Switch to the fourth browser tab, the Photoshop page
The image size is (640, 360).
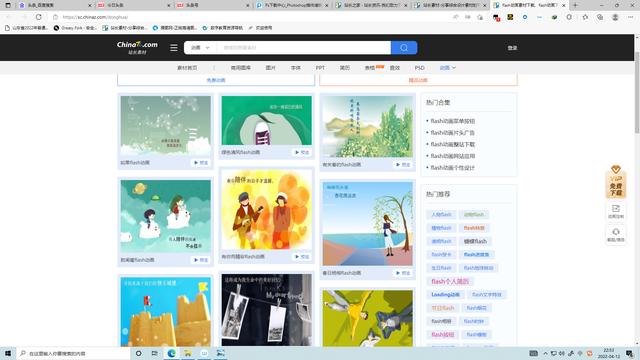292,5
